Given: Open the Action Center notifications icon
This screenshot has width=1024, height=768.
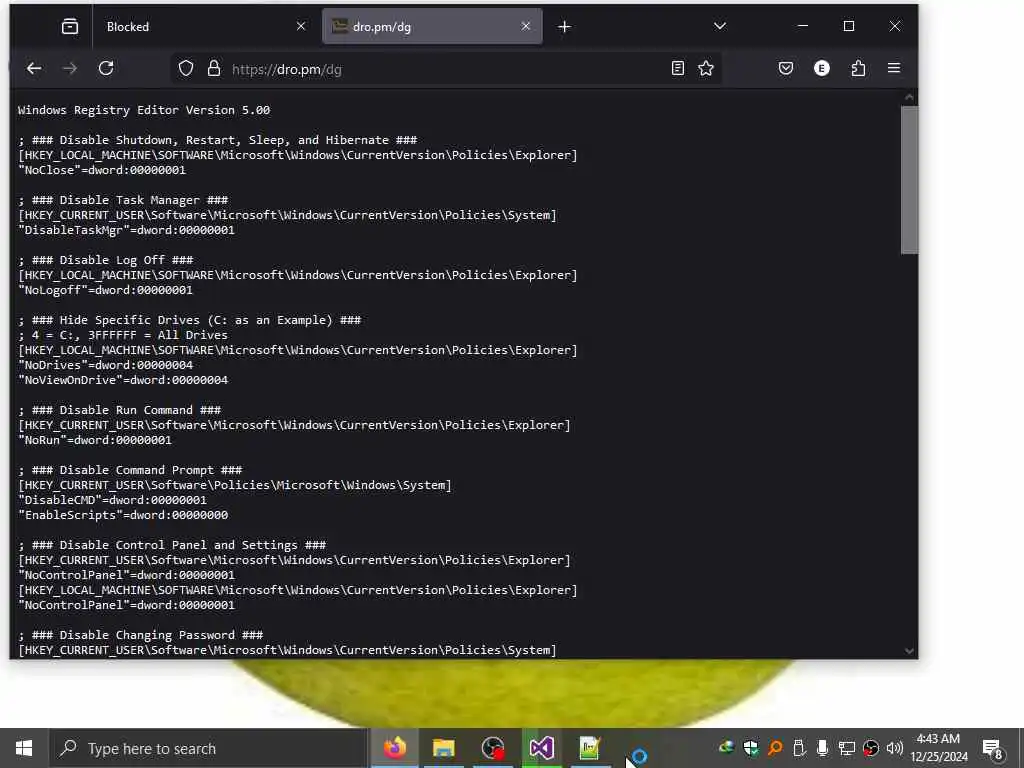Looking at the screenshot, I should pos(993,748).
